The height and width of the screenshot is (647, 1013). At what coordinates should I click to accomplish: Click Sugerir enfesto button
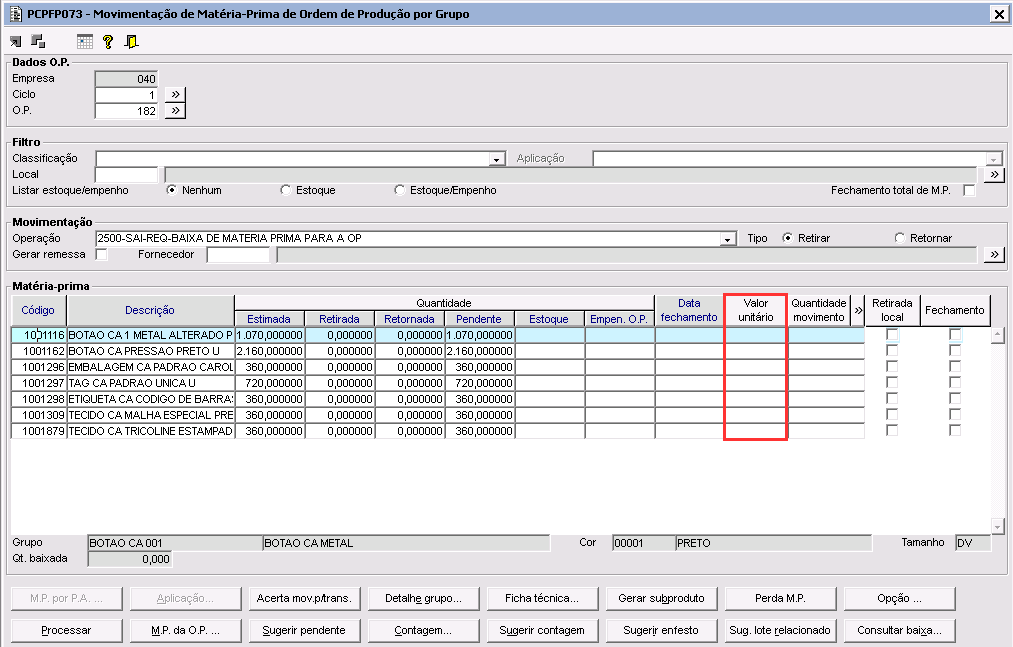661,630
